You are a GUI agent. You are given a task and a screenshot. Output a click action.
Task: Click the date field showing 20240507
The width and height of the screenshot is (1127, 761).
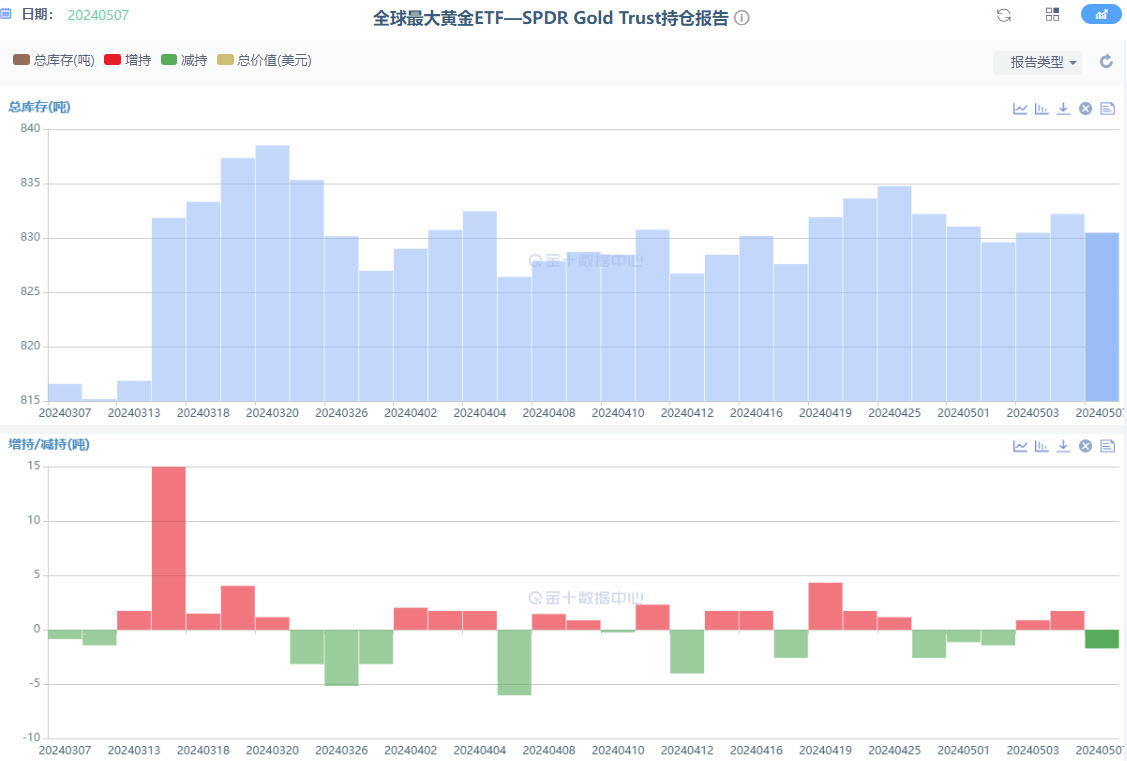tap(98, 15)
